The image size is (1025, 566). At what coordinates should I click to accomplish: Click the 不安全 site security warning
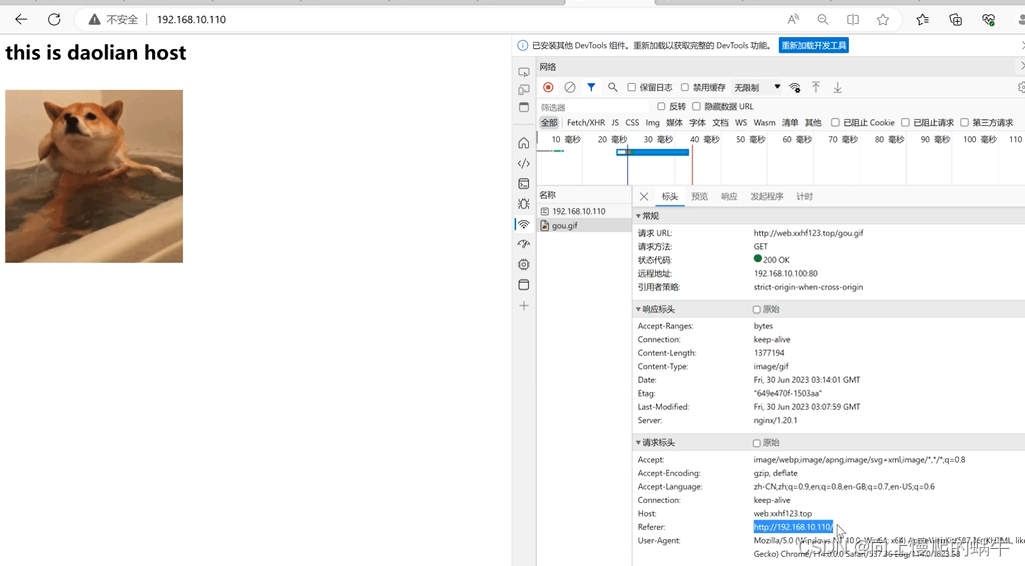click(114, 20)
